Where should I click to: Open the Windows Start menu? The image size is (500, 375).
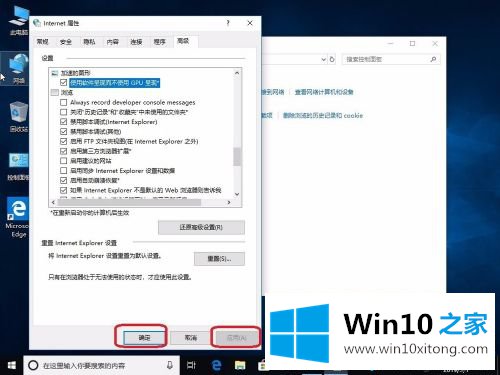[12, 366]
